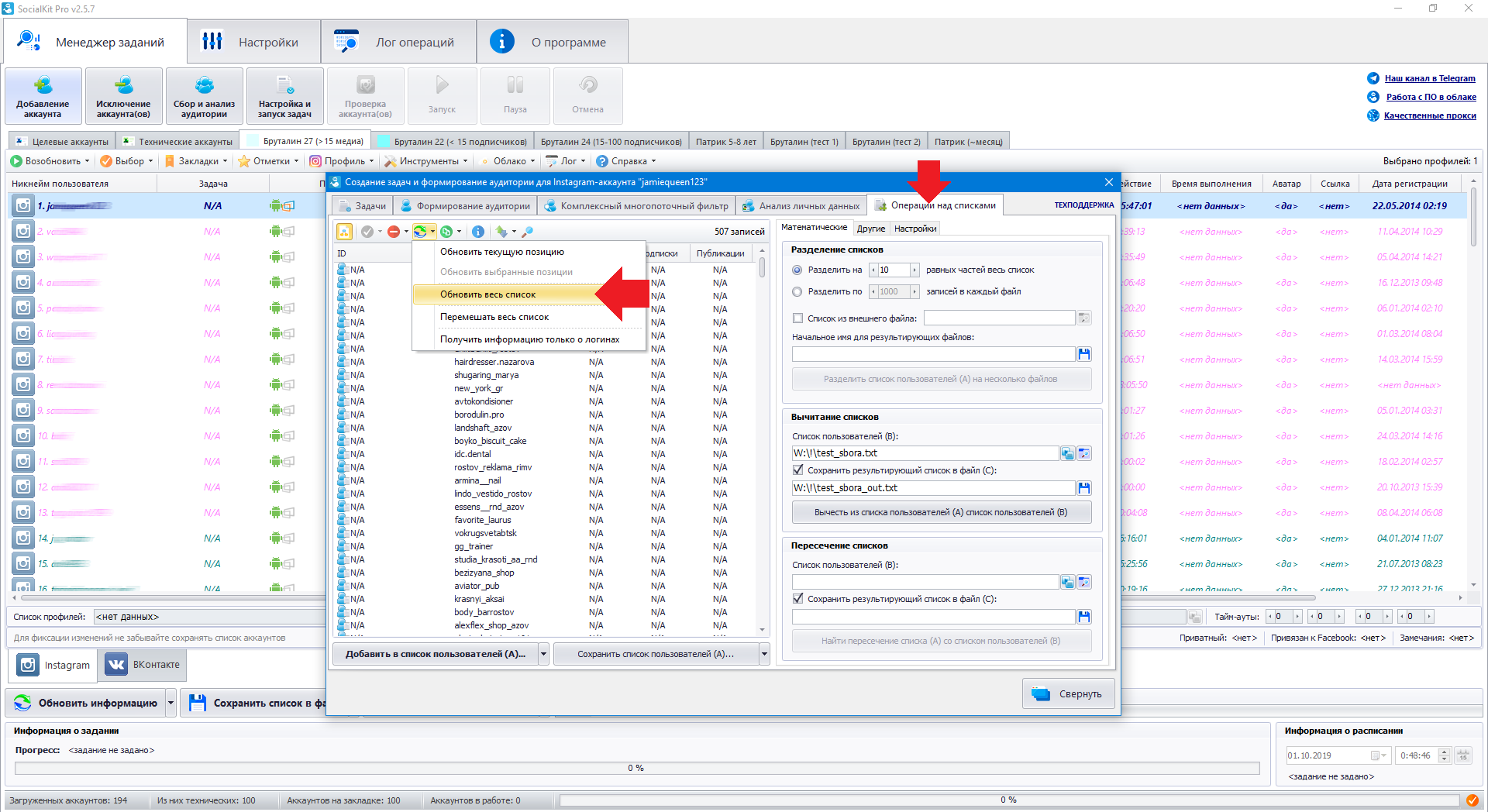Click the red remove icon in dialog toolbar

[x=394, y=232]
